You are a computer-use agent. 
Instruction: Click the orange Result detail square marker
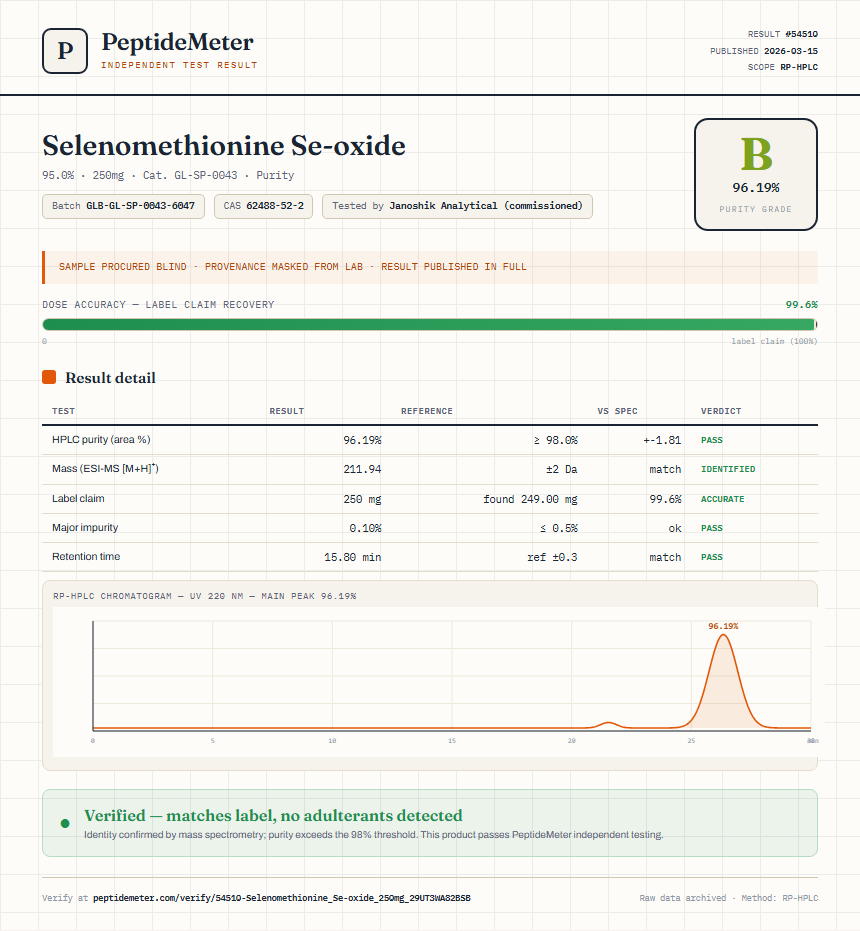49,377
